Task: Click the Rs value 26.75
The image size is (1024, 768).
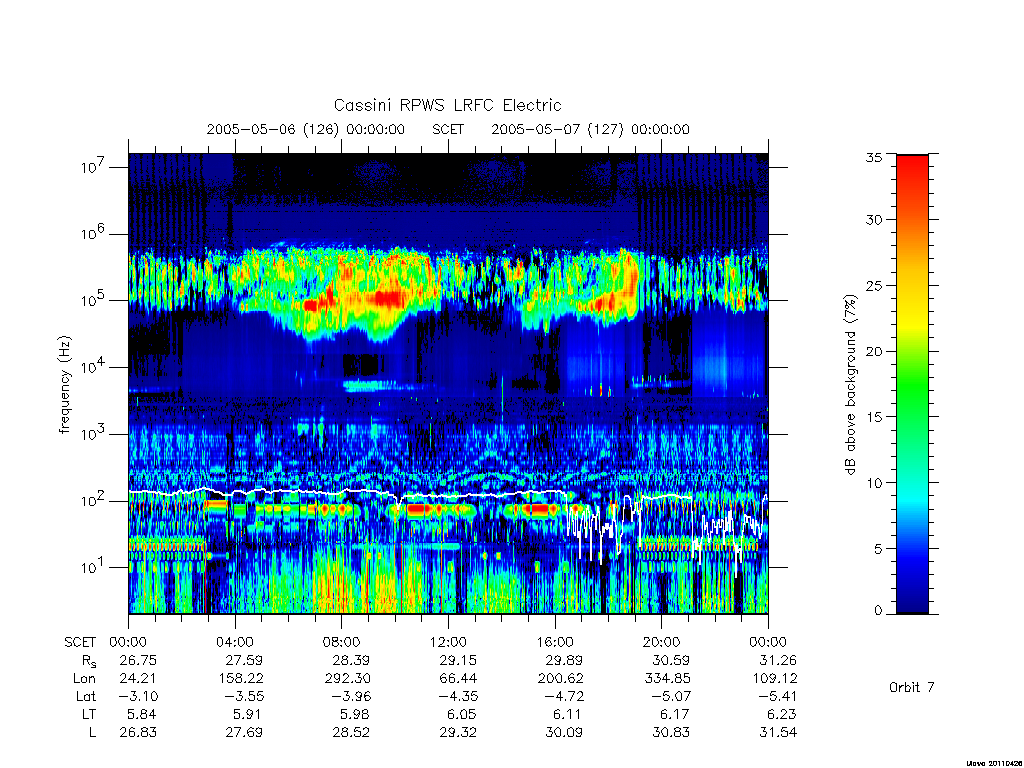Action: point(138,660)
